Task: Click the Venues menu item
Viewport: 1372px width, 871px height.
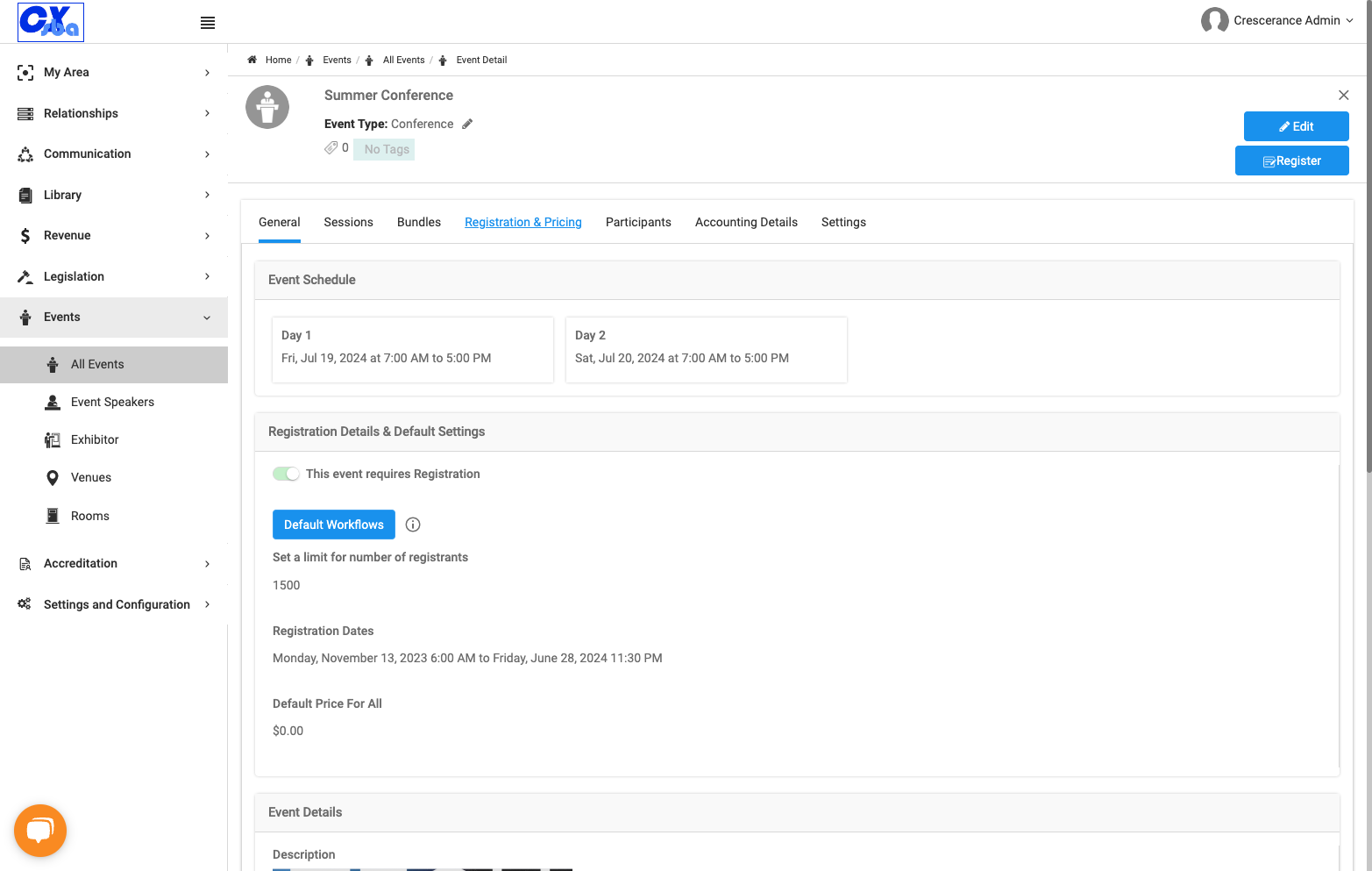Action: coord(114,478)
